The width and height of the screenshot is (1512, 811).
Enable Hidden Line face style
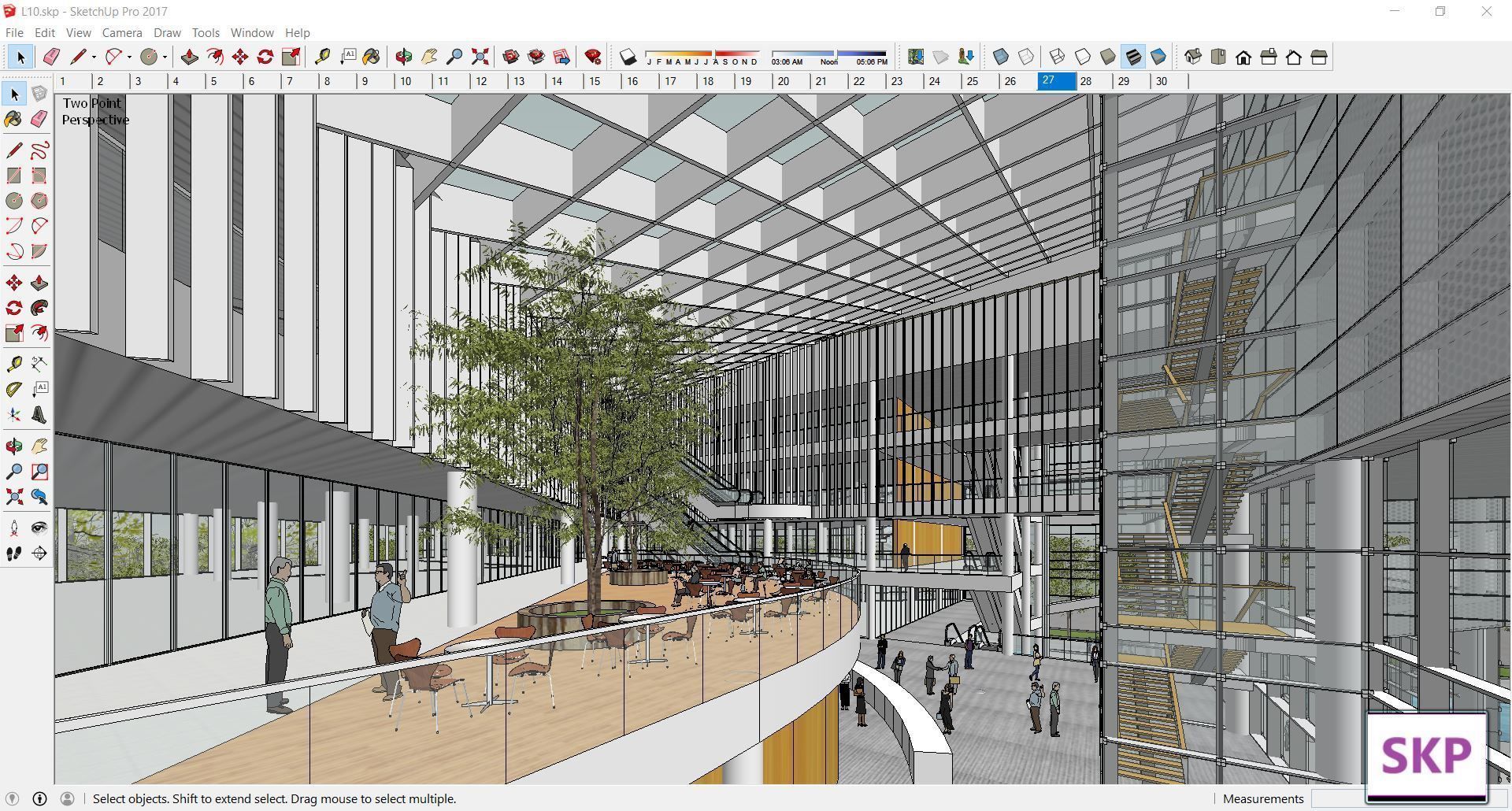click(x=1083, y=57)
